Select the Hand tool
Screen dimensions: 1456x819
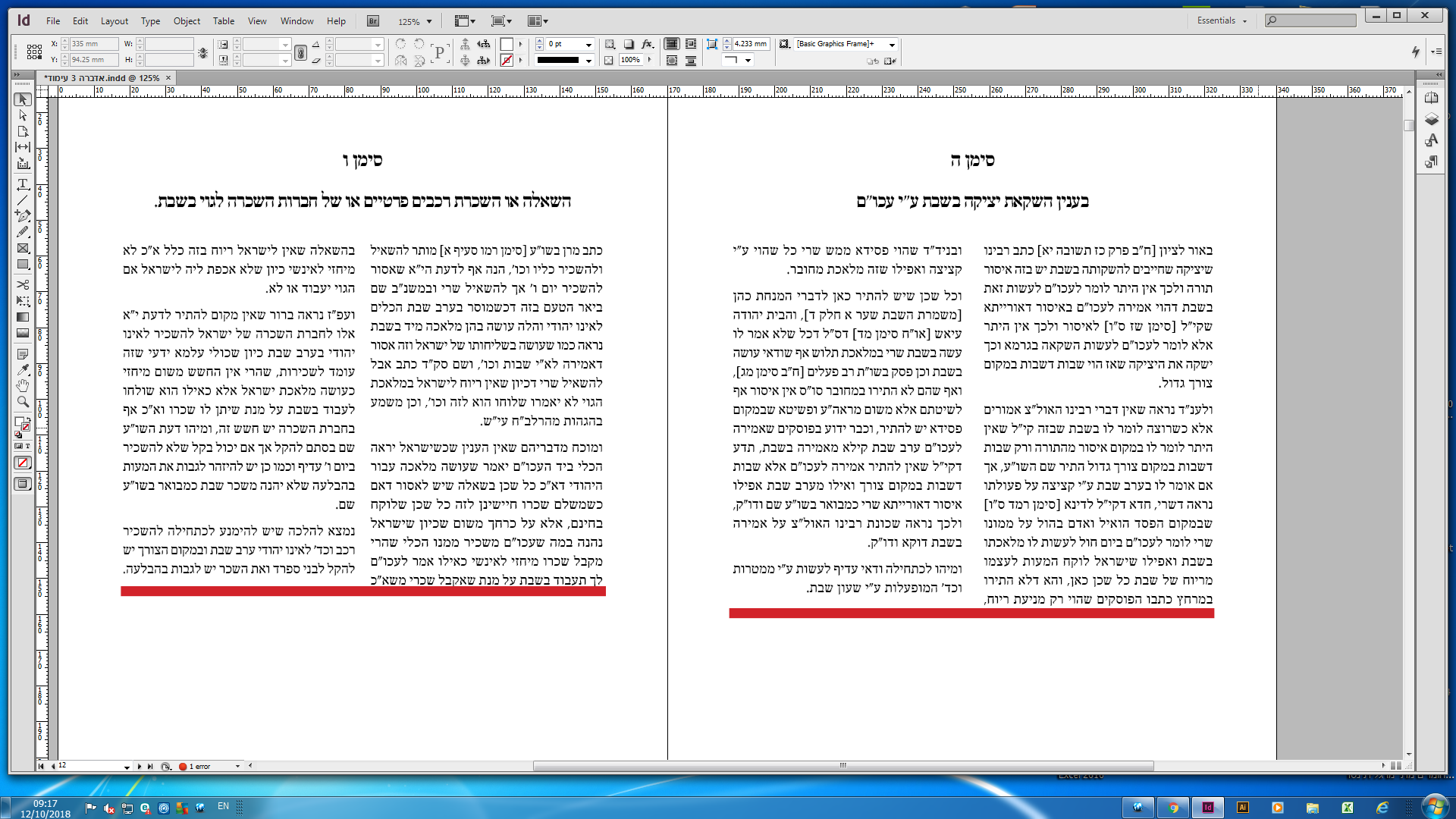pos(23,386)
